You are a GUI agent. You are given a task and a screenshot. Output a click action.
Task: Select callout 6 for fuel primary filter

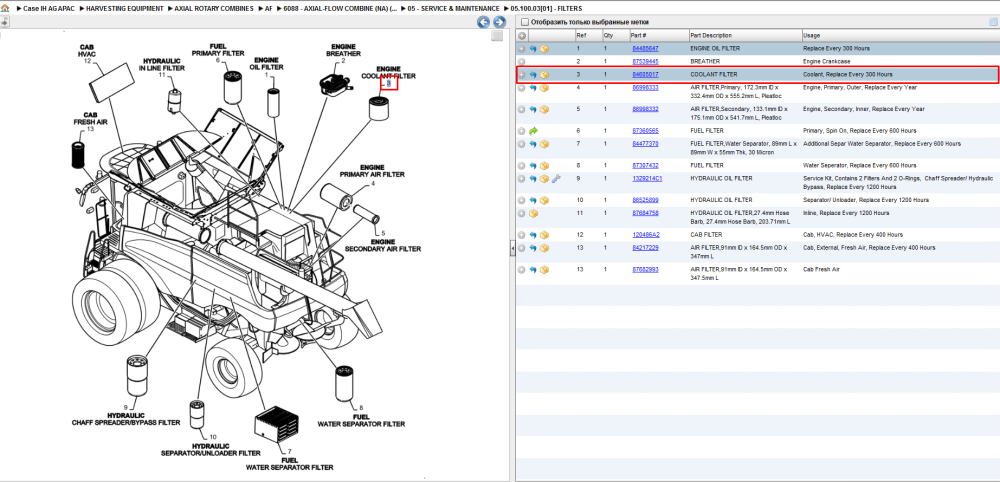tap(217, 61)
